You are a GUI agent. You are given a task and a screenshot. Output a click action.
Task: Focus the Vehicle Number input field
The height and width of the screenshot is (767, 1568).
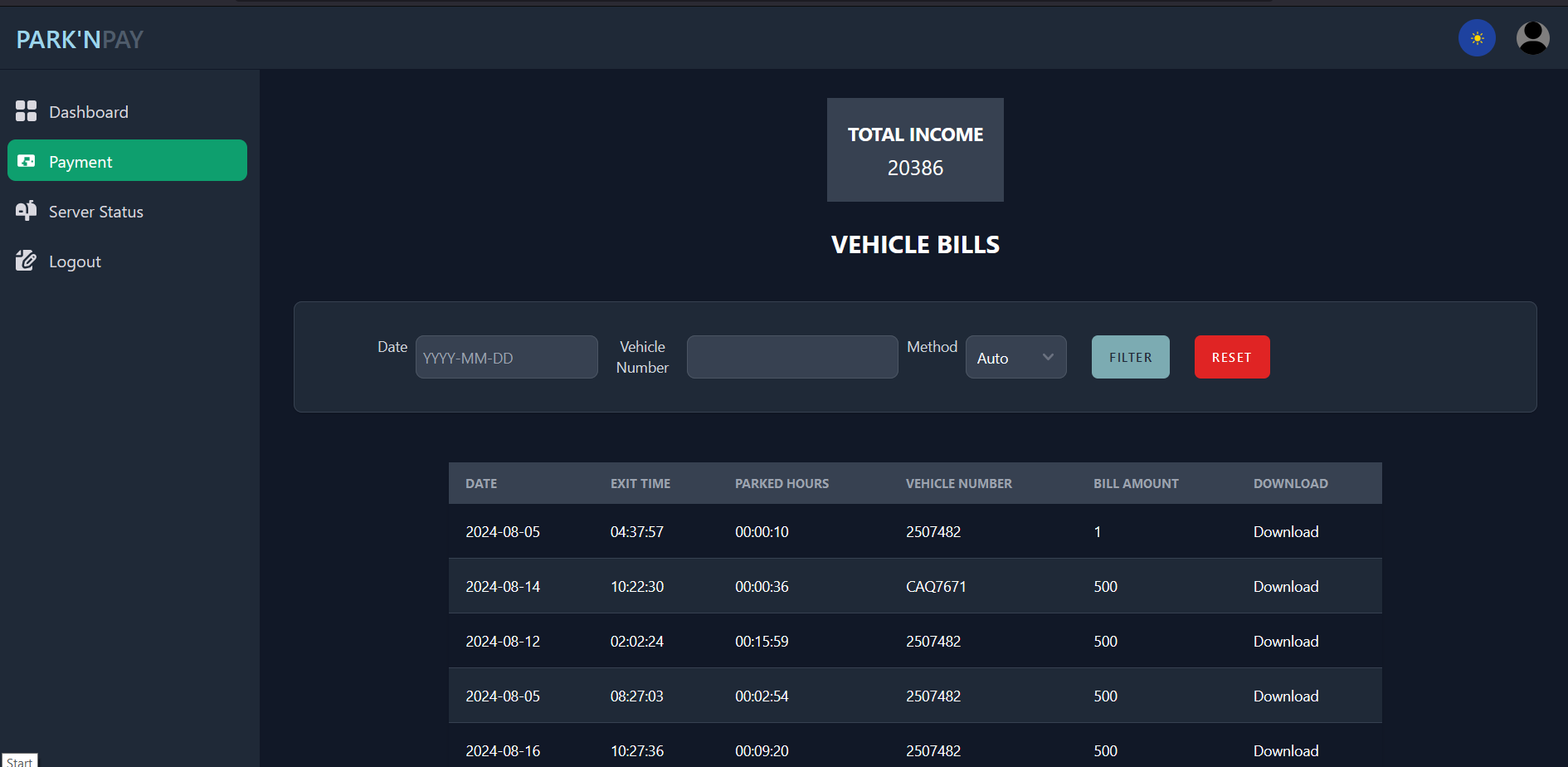(x=792, y=357)
